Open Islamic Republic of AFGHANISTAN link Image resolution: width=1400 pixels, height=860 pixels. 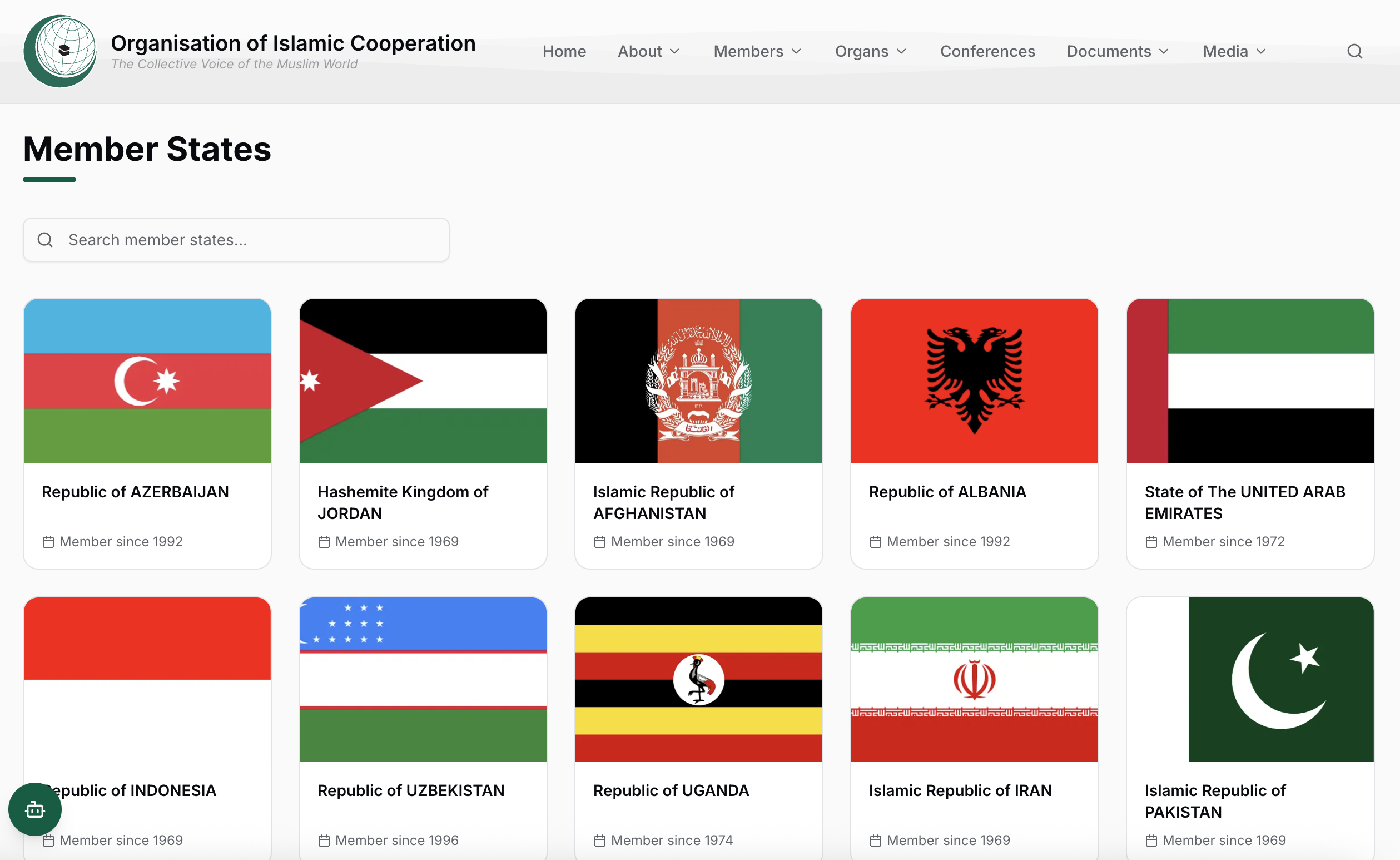click(x=663, y=503)
